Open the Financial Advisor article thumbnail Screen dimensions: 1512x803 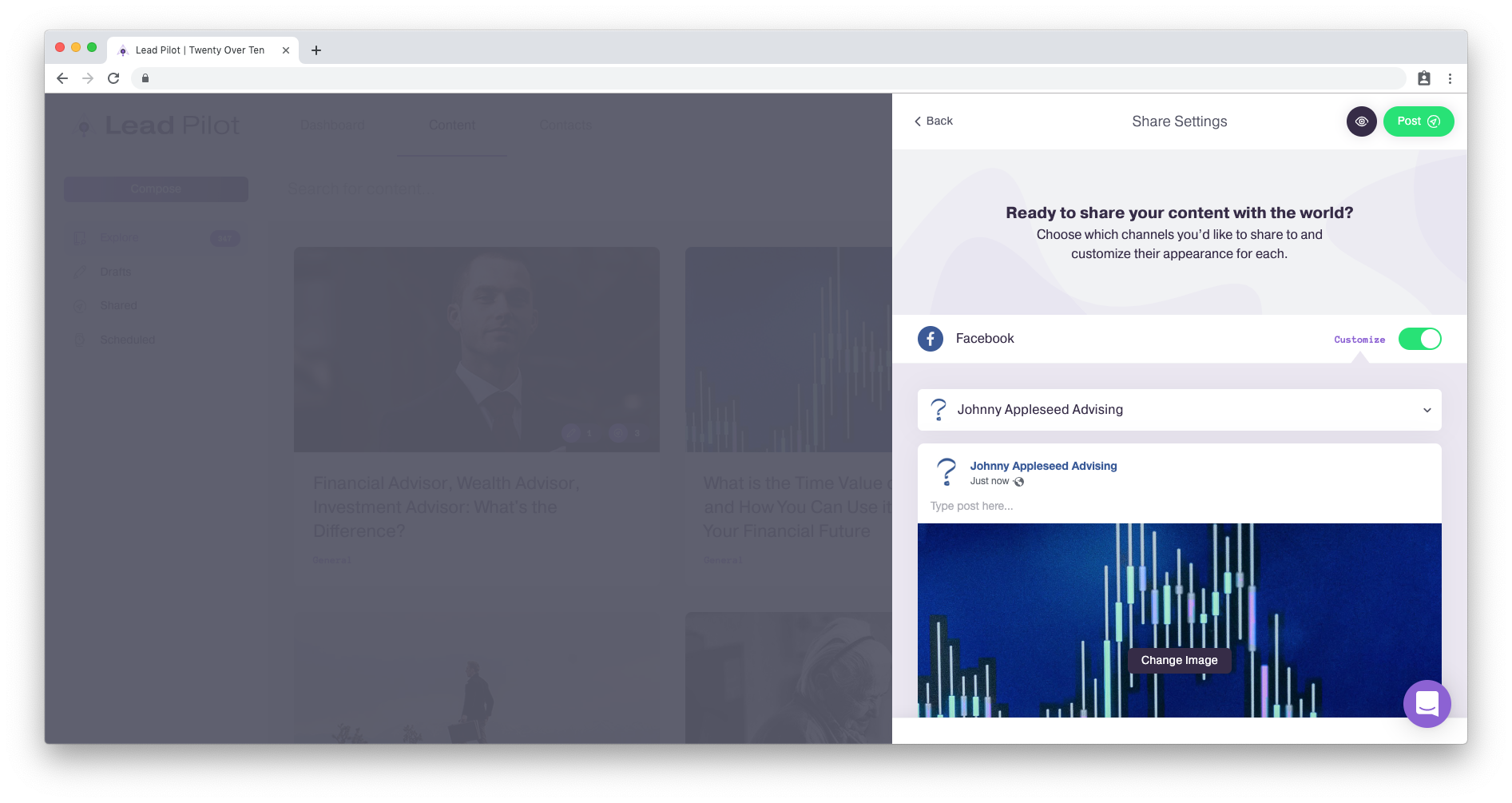pos(477,349)
